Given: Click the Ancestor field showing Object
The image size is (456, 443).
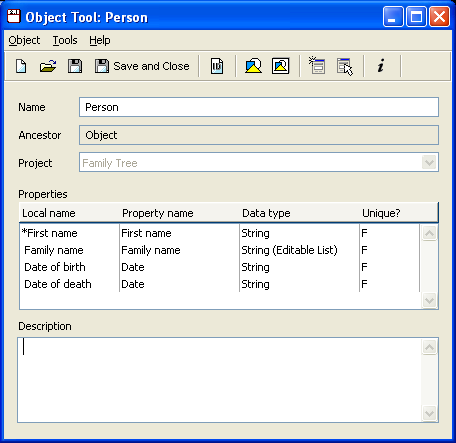Looking at the screenshot, I should tap(259, 135).
